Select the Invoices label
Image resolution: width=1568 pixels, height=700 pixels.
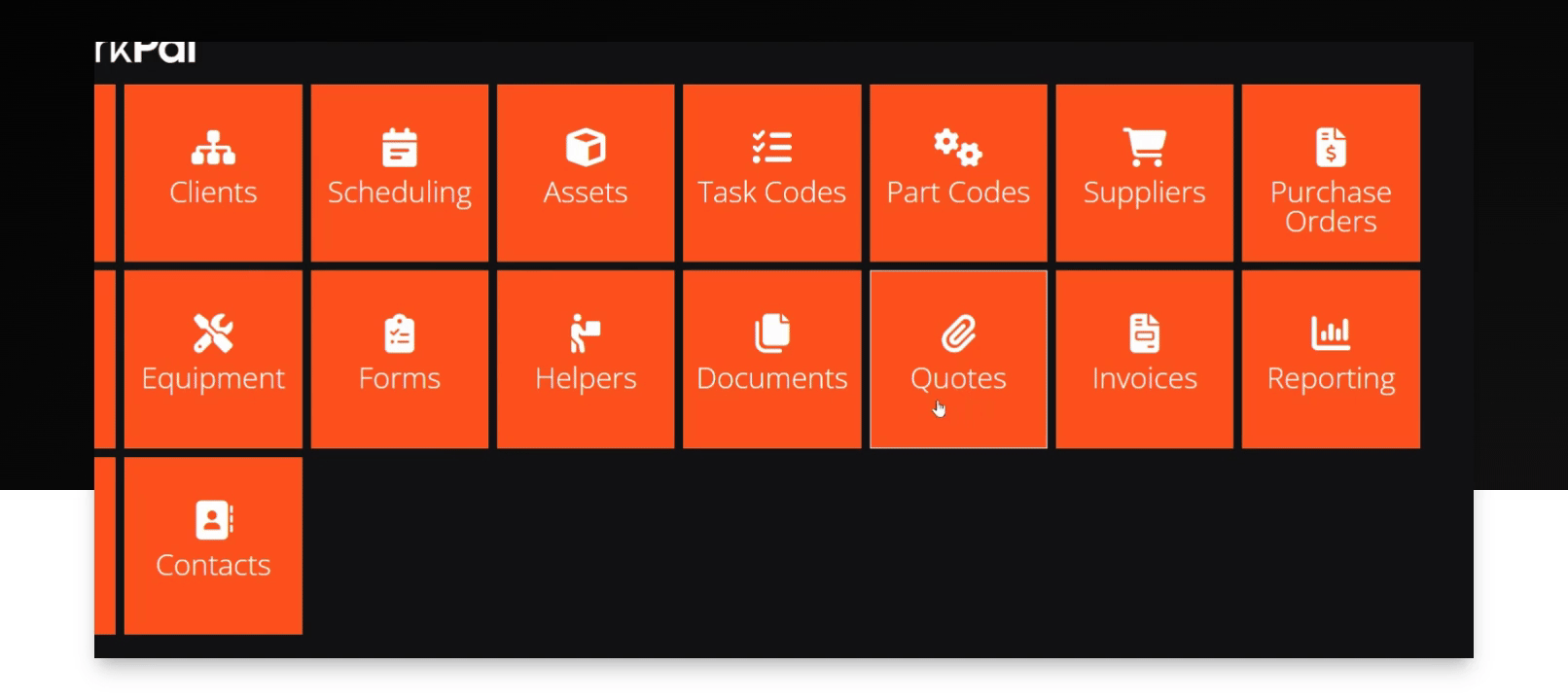[1145, 378]
